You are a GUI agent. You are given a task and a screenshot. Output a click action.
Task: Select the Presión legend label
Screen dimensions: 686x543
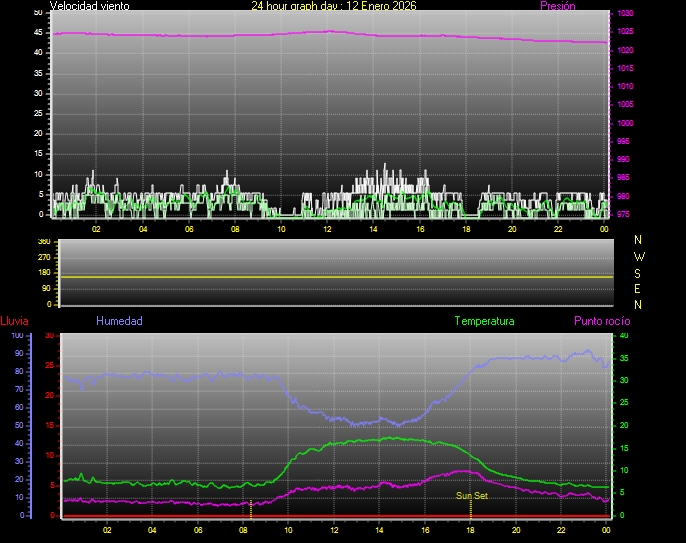[557, 6]
